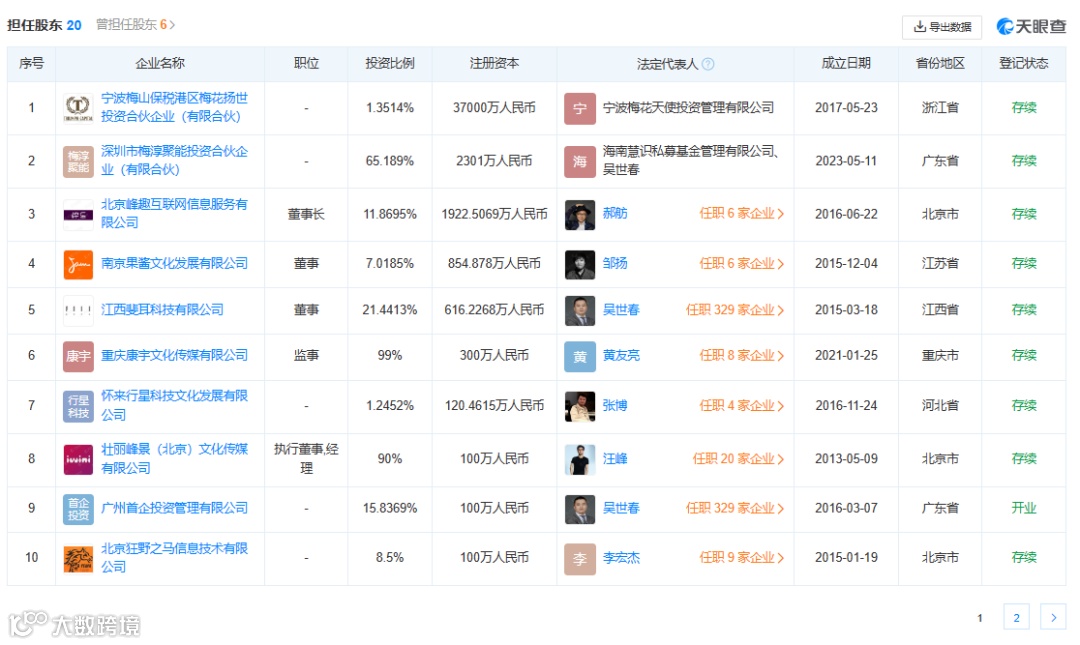Open 李宏杰 legal representative name

click(621, 557)
